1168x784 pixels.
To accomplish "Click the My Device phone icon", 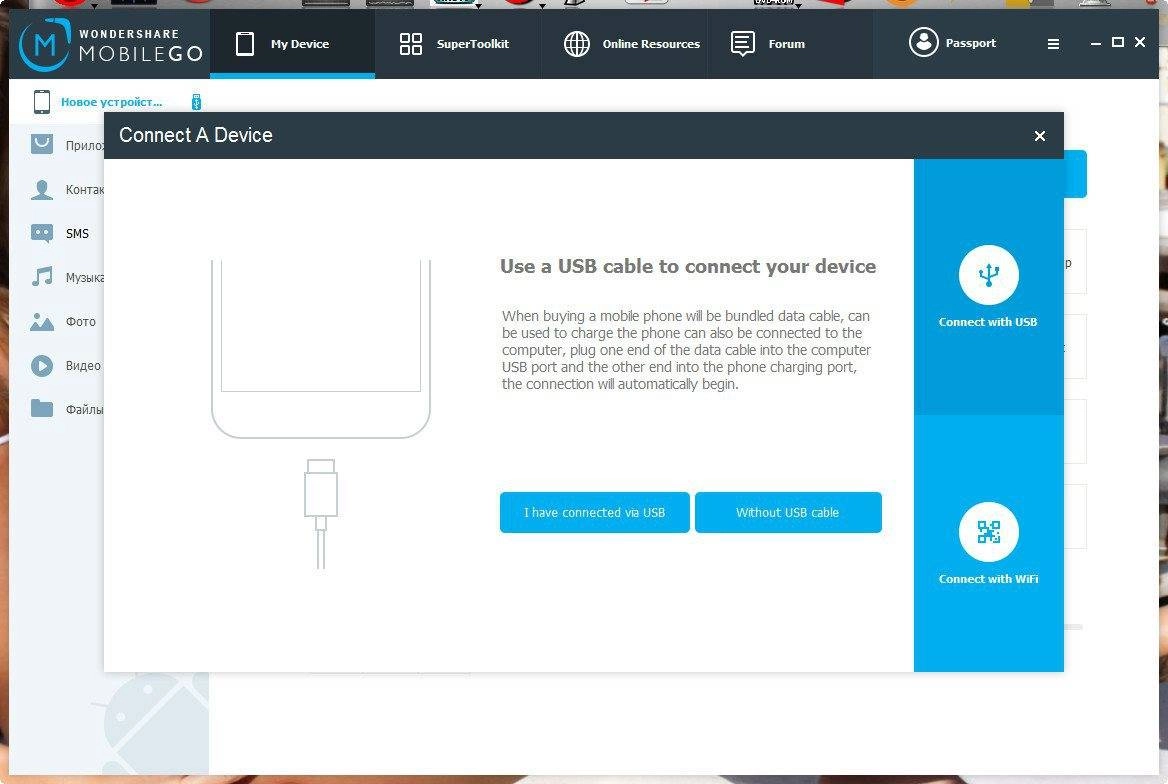I will click(x=245, y=44).
